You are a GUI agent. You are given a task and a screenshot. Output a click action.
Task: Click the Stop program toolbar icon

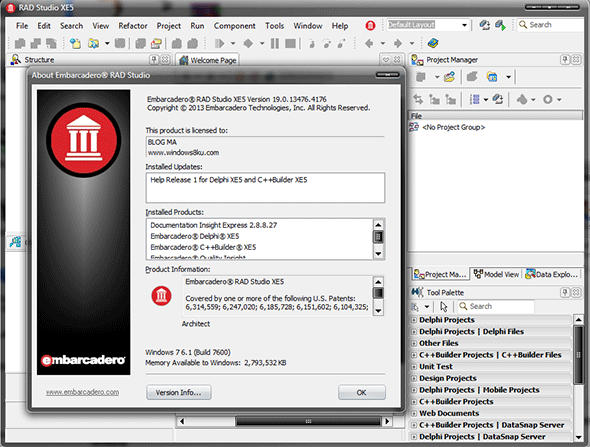[x=290, y=44]
